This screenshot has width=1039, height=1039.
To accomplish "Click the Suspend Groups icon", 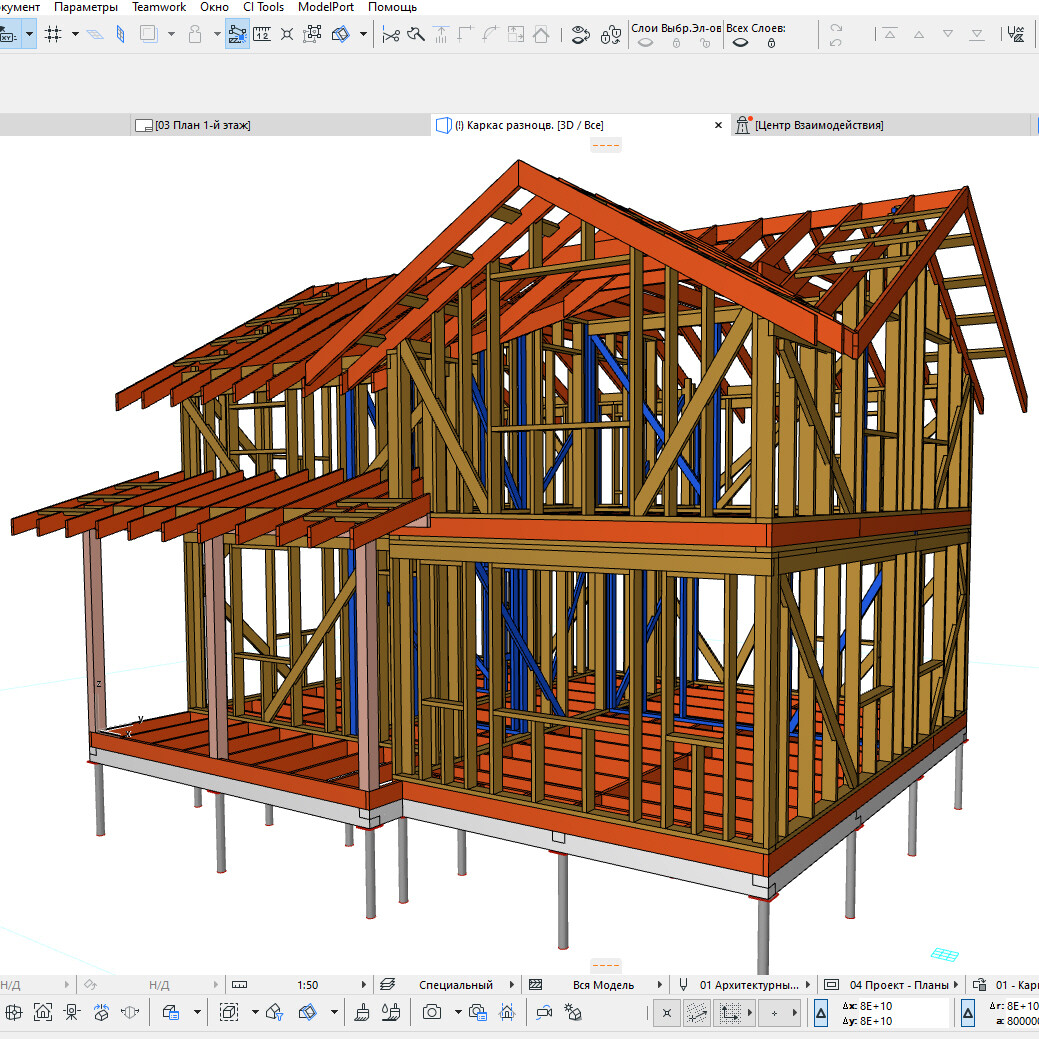I will click(312, 35).
